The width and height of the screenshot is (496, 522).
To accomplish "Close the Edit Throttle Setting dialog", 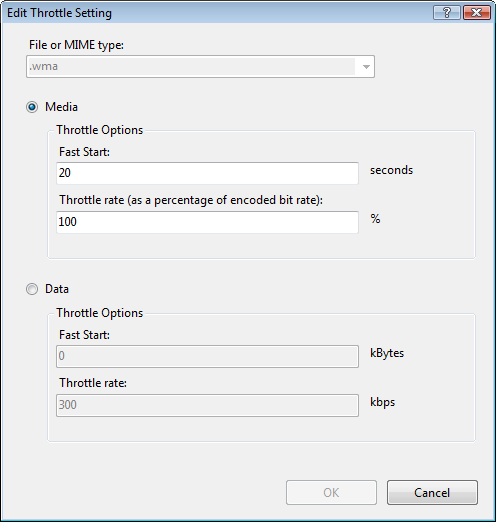I will tap(477, 13).
